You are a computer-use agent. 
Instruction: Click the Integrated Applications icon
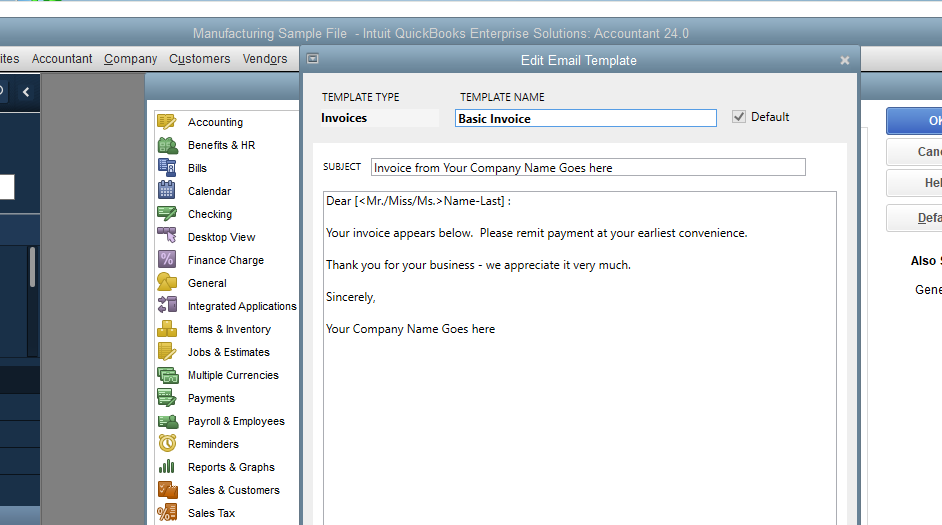pos(167,305)
